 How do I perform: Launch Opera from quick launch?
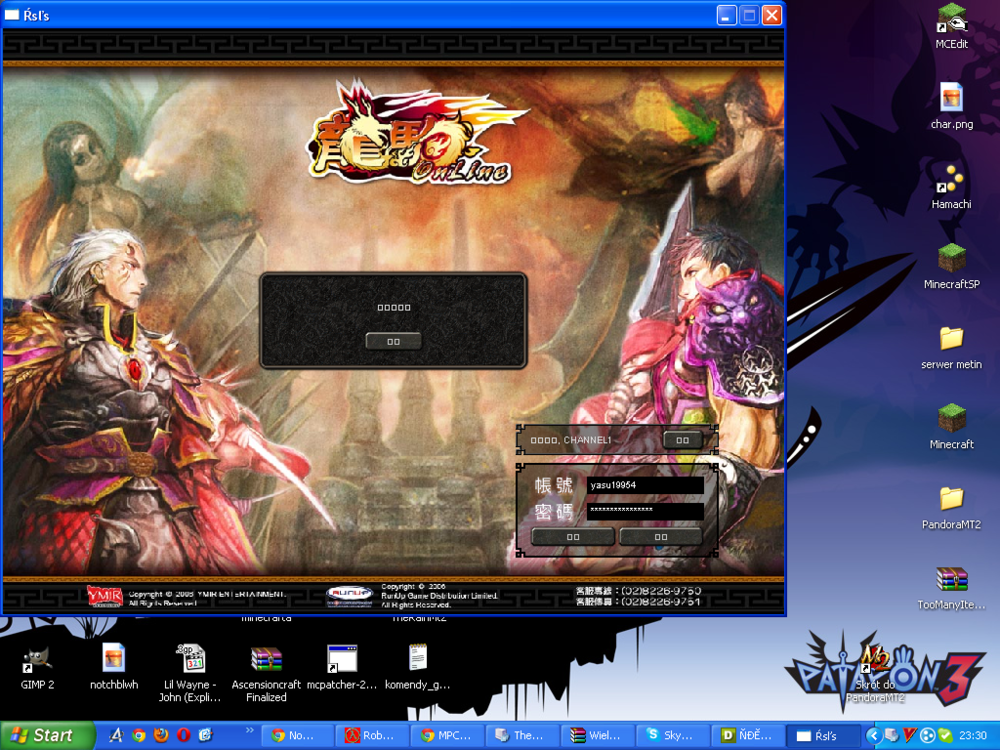[184, 735]
